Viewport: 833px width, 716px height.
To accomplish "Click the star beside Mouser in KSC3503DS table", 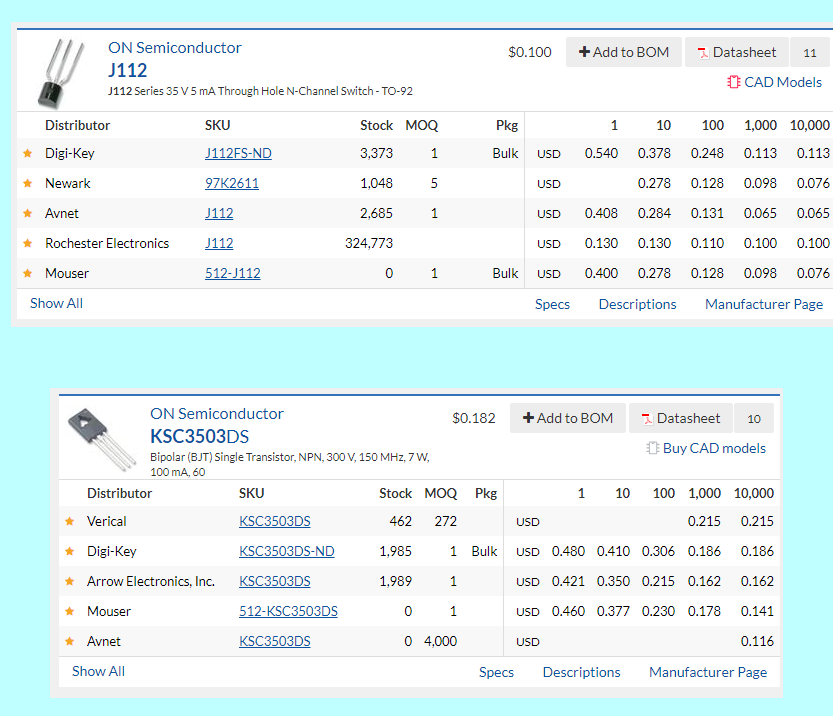I will pyautogui.click(x=70, y=611).
